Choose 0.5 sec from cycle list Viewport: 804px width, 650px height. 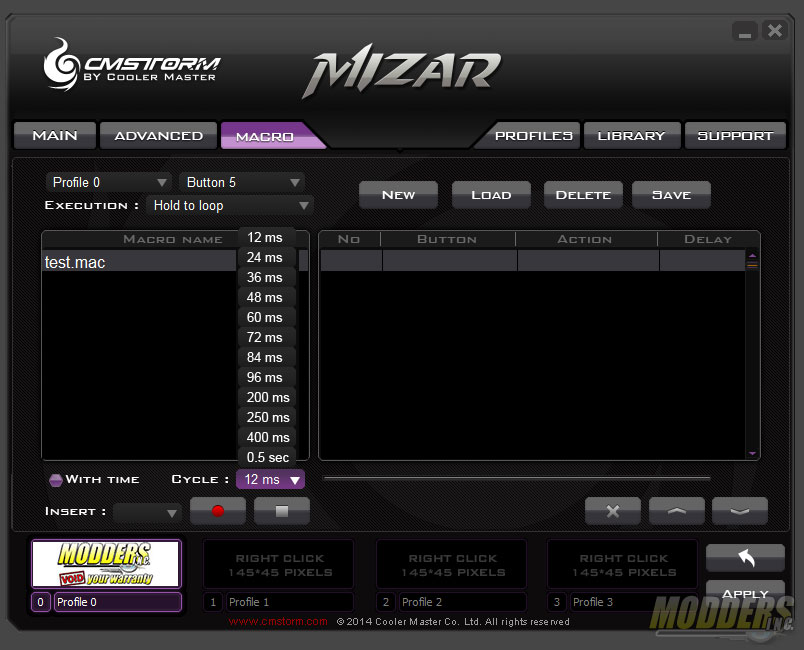tap(267, 457)
